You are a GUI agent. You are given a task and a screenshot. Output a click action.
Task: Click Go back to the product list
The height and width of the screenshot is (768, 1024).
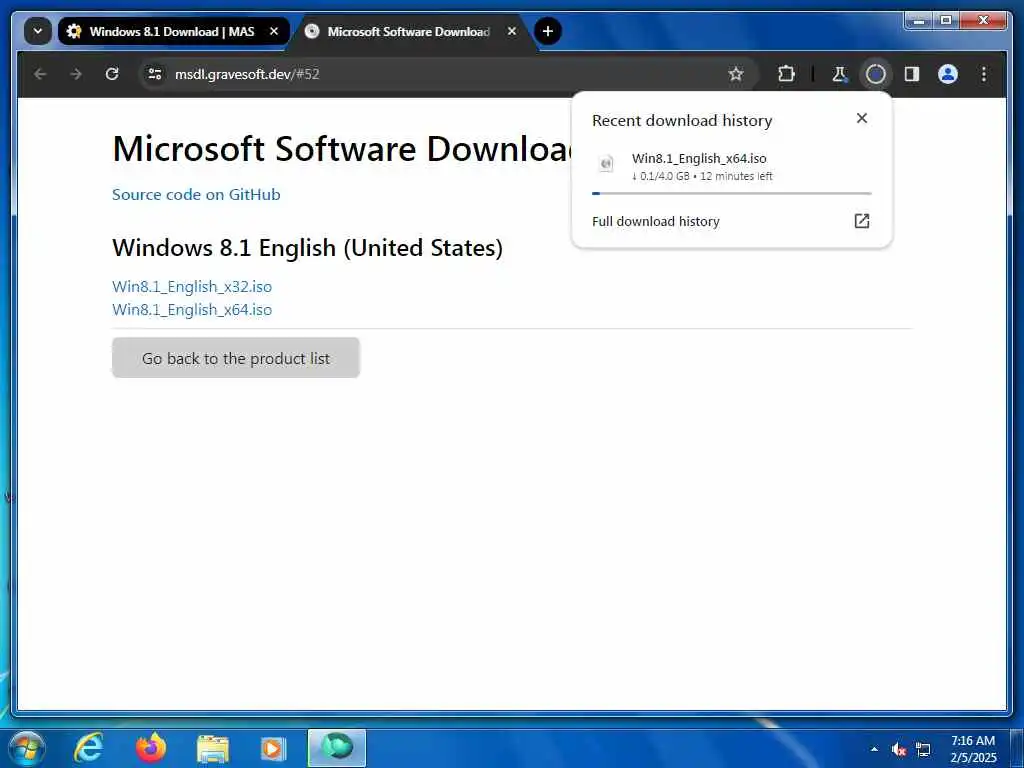click(236, 358)
